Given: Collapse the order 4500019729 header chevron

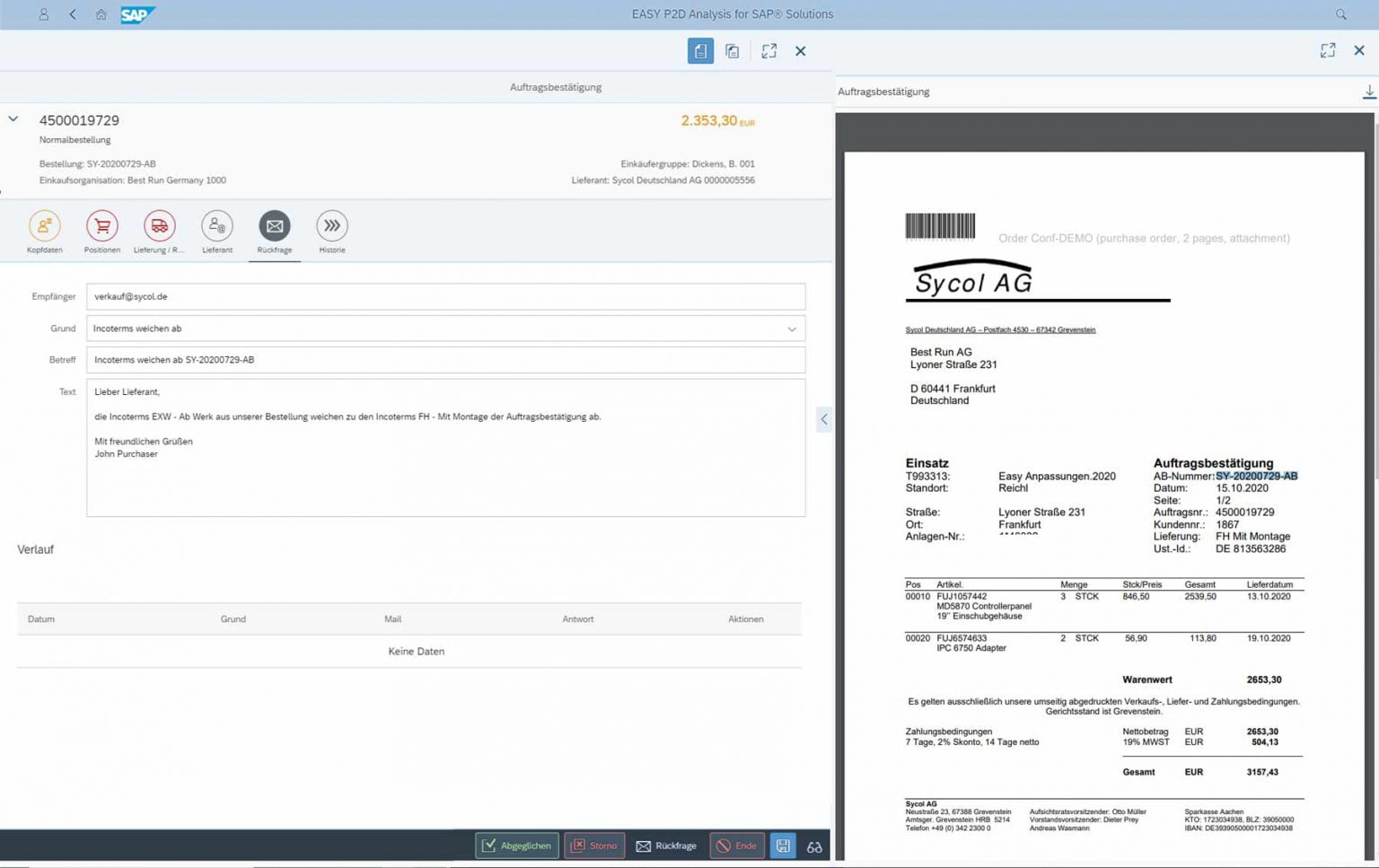Looking at the screenshot, I should (13, 118).
